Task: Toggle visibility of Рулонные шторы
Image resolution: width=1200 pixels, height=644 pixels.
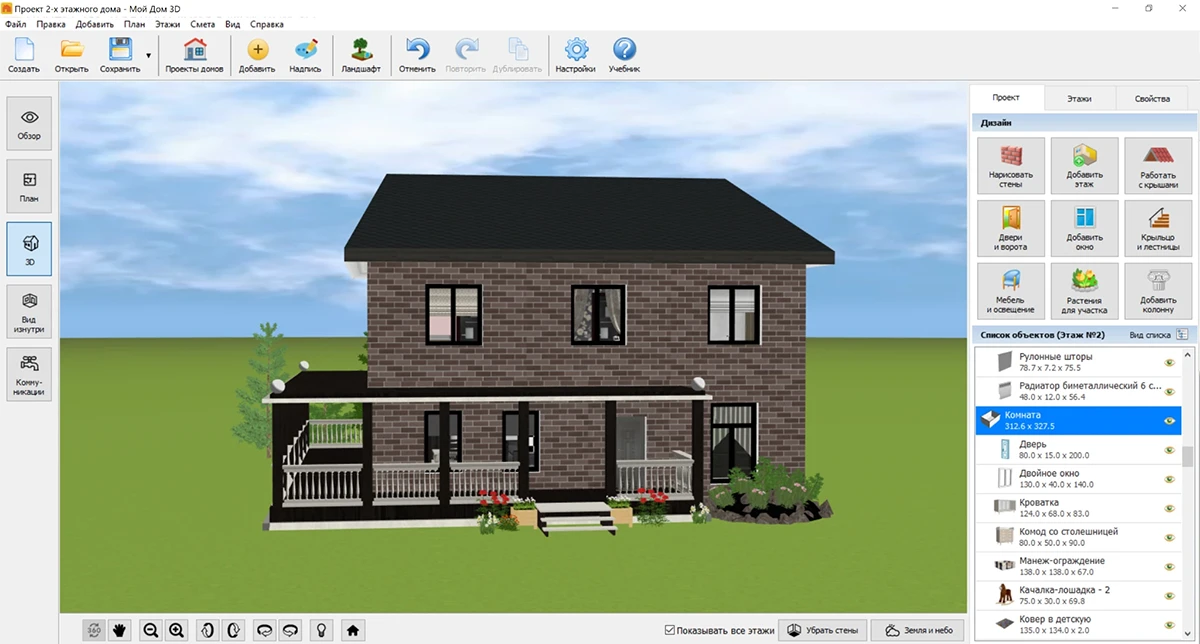Action: point(1168,362)
